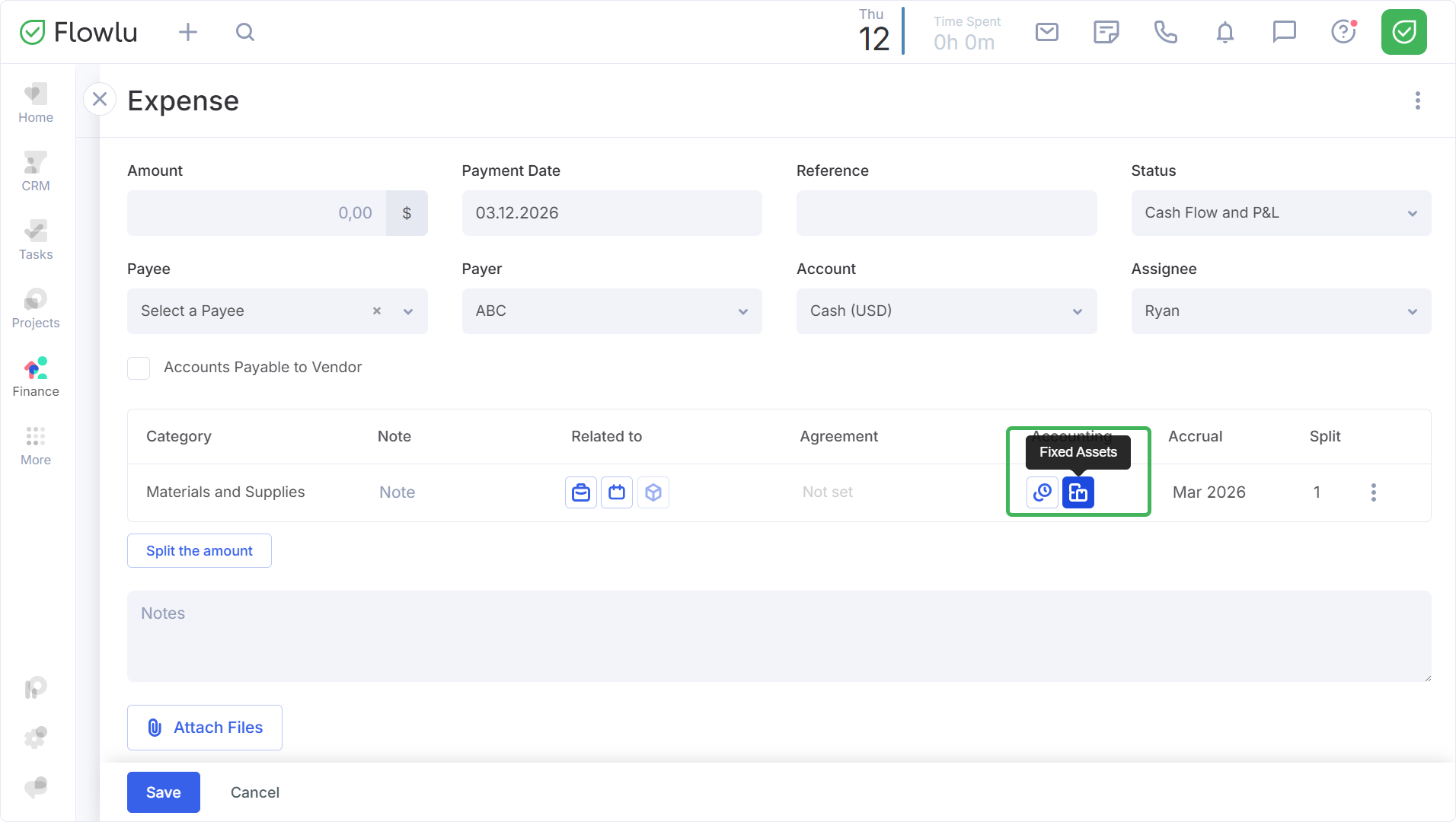
Task: Click the clock accounting icon beside Fixed Assets
Action: pos(1042,492)
